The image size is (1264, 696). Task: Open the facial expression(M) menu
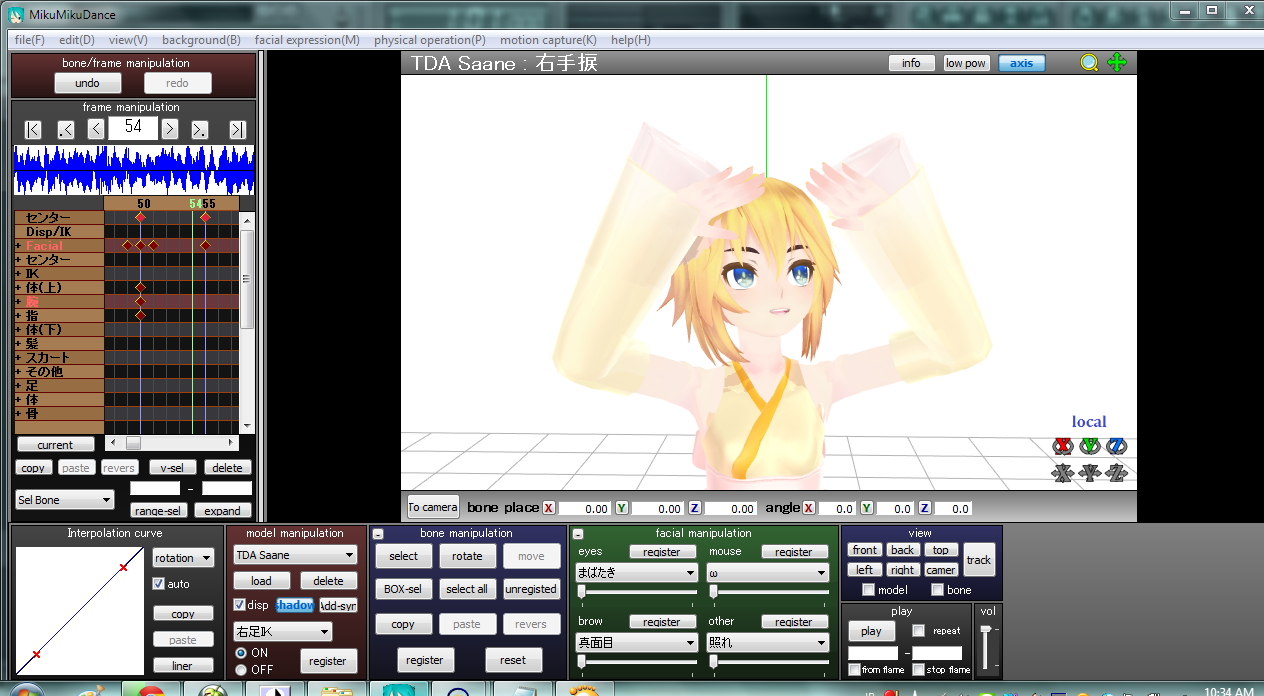[307, 40]
